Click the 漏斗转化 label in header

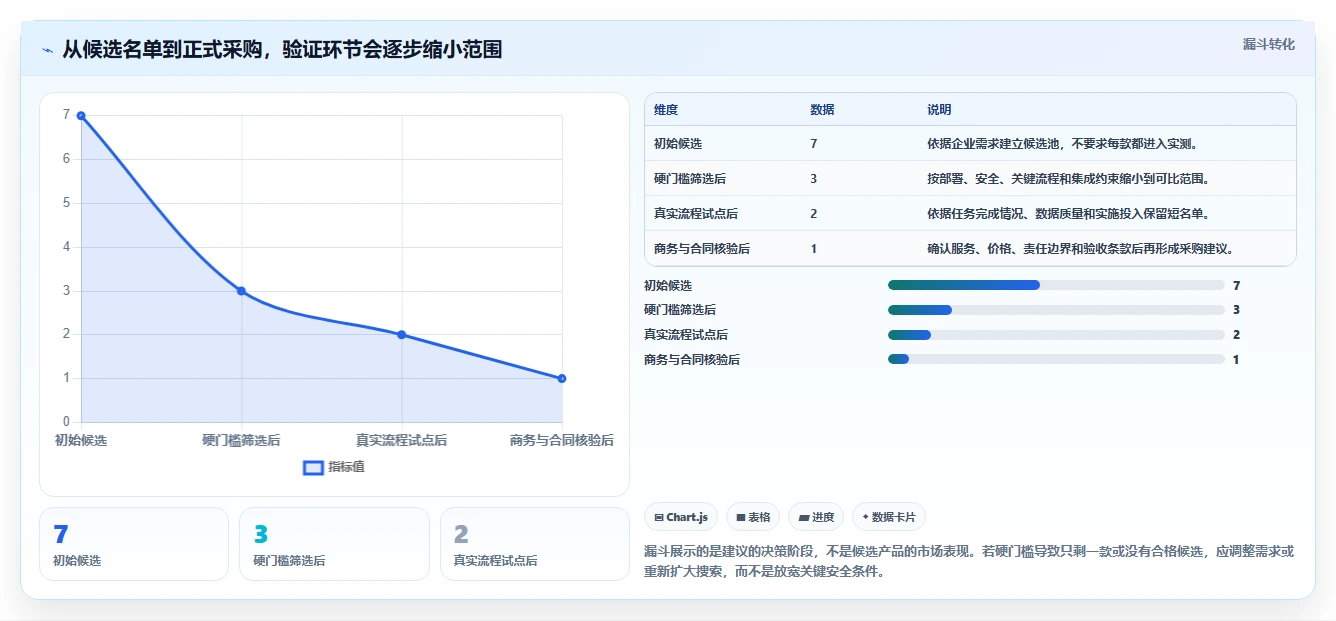coord(1269,44)
